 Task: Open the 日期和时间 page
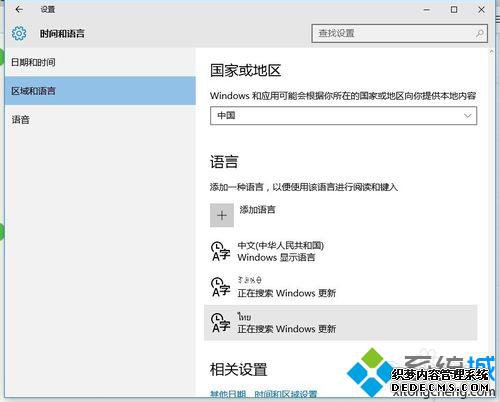click(100, 62)
